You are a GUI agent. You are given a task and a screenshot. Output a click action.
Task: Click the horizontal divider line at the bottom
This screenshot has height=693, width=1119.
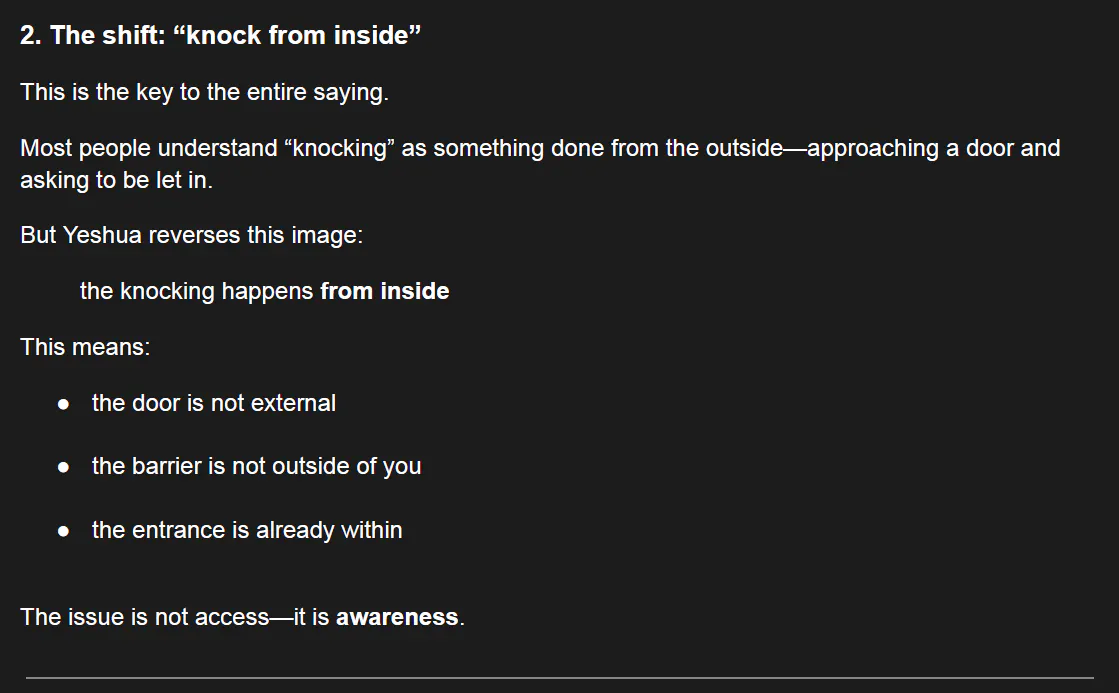click(559, 678)
